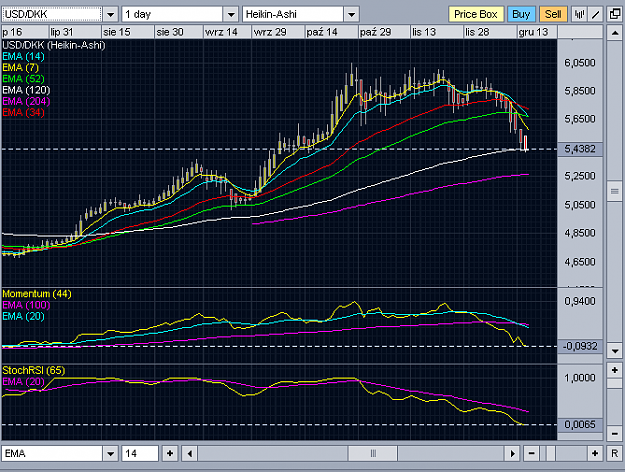This screenshot has height=472, width=625.
Task: Click the EMA (20) momentum legend label
Action: [x=23, y=316]
